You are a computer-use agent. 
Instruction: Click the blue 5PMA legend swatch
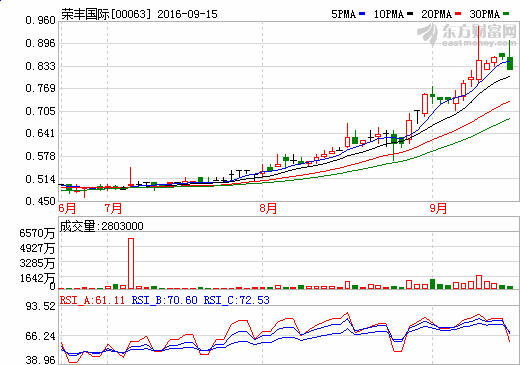click(x=362, y=14)
